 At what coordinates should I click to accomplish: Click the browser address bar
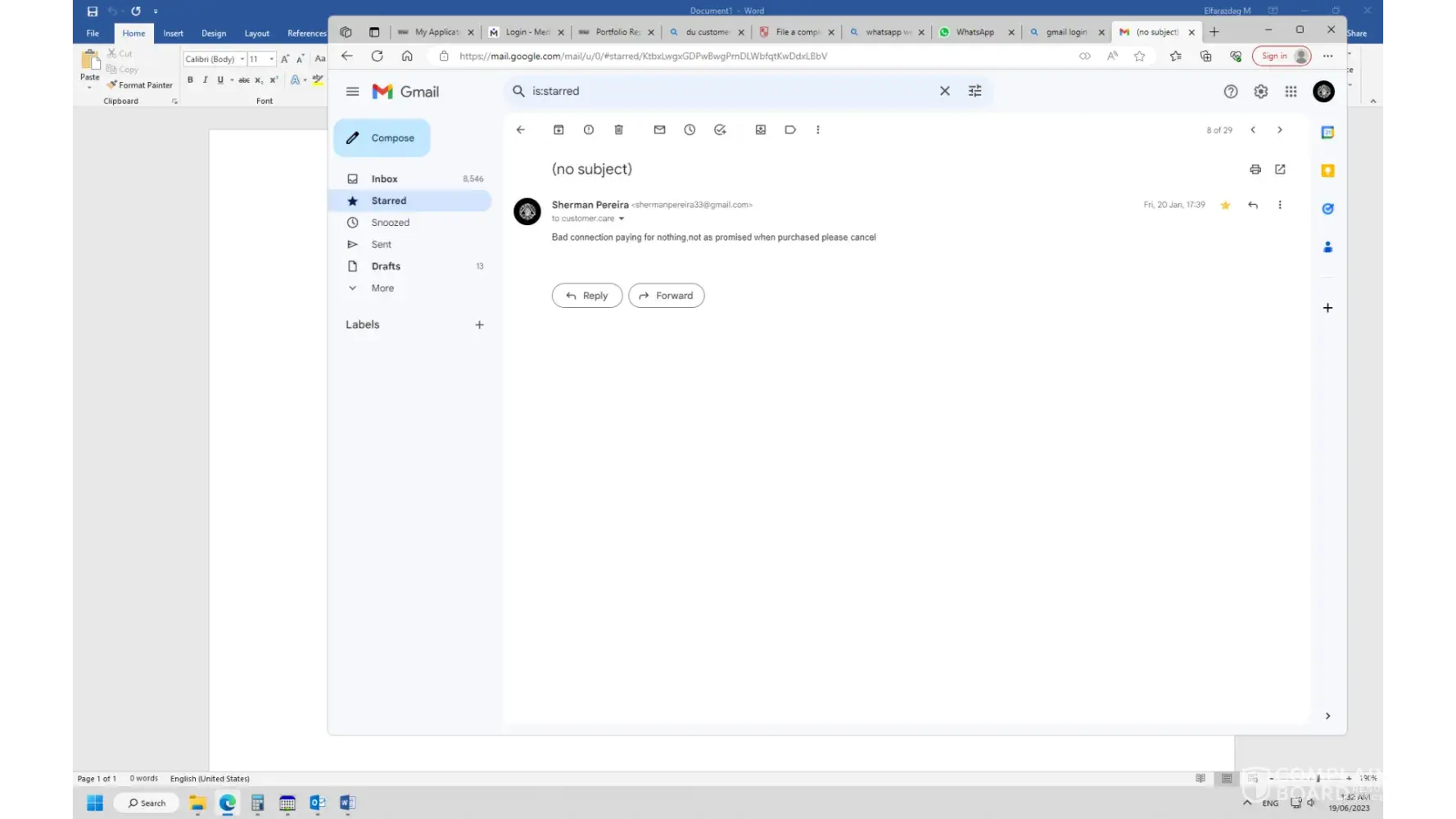click(753, 56)
